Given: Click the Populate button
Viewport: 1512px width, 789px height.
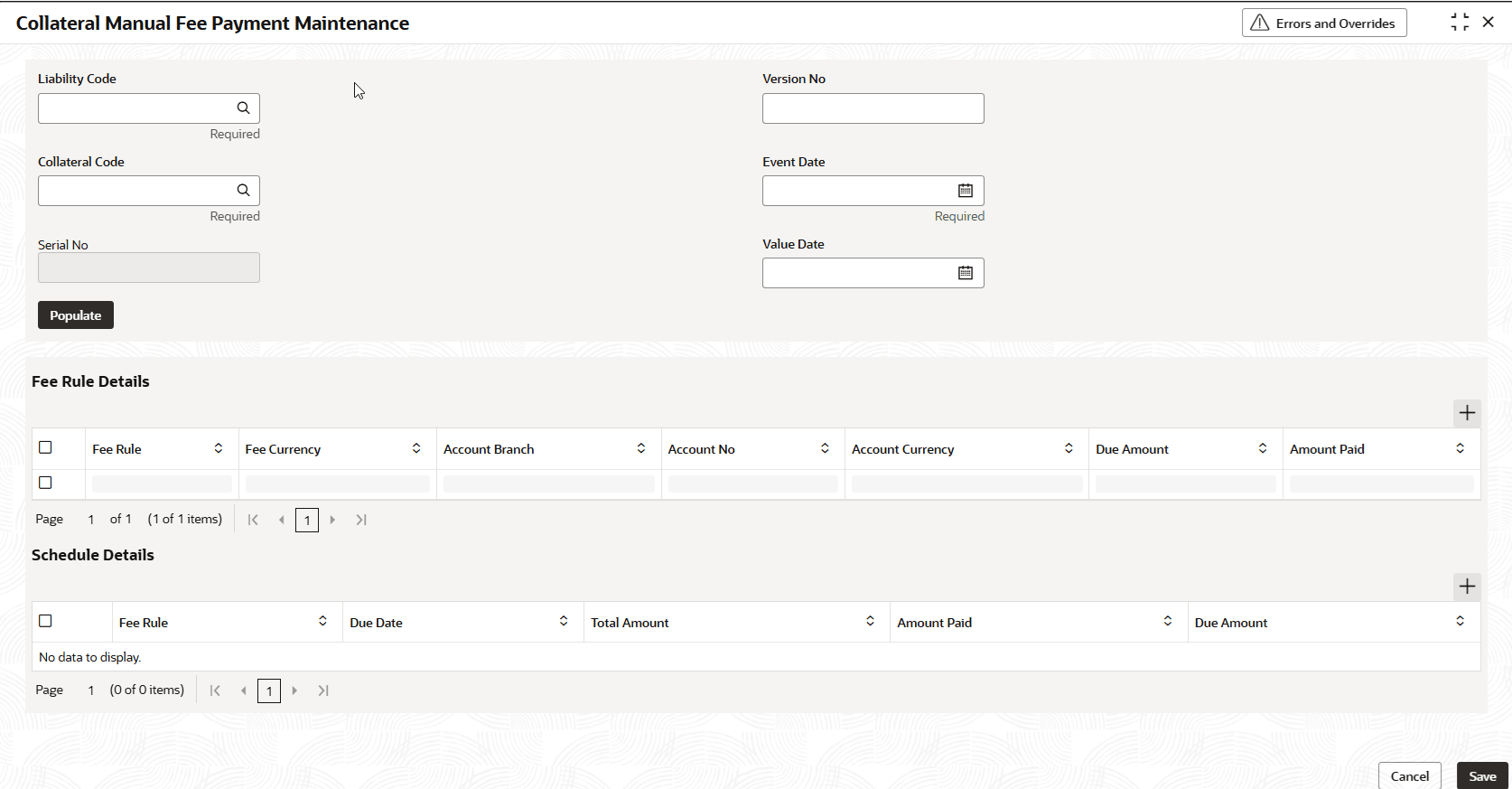Looking at the screenshot, I should tap(76, 315).
